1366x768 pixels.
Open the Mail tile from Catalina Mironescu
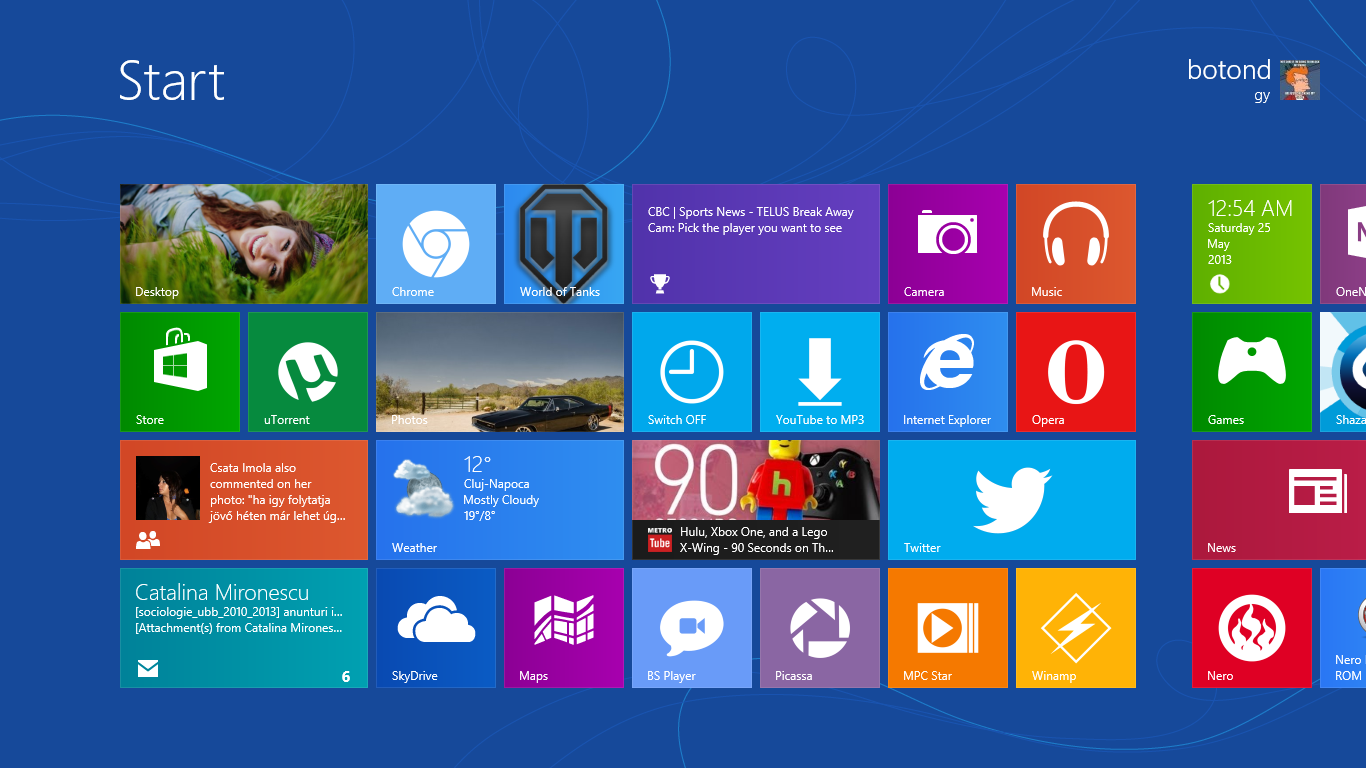click(244, 628)
